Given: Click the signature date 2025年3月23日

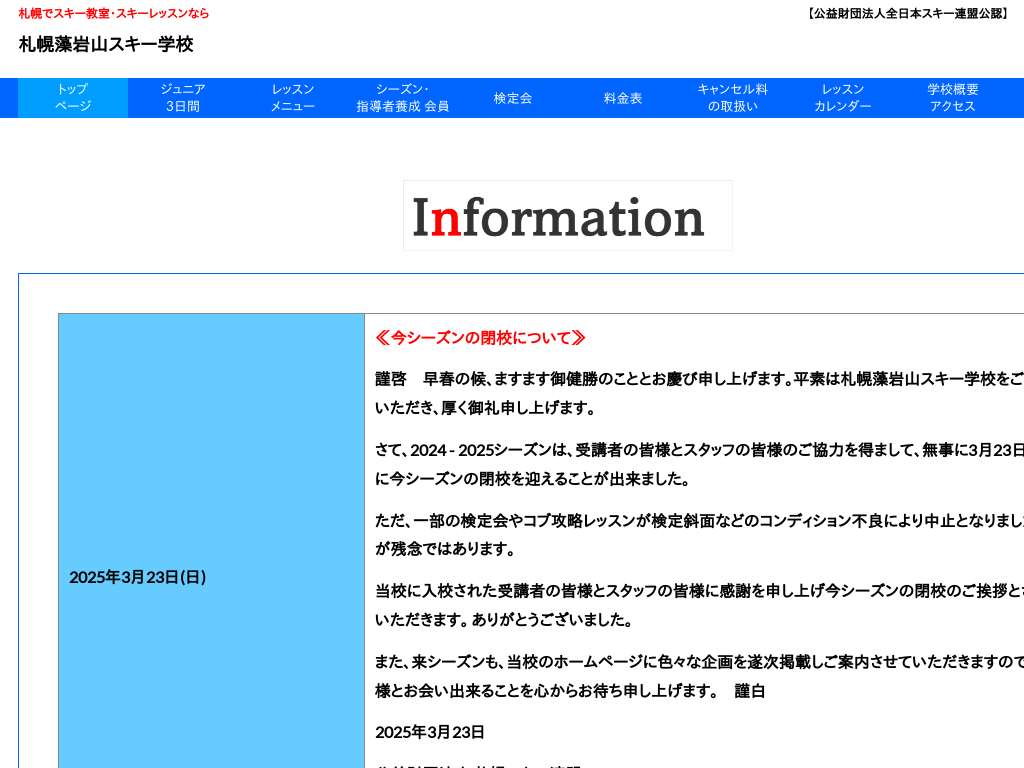Looking at the screenshot, I should click(430, 733).
